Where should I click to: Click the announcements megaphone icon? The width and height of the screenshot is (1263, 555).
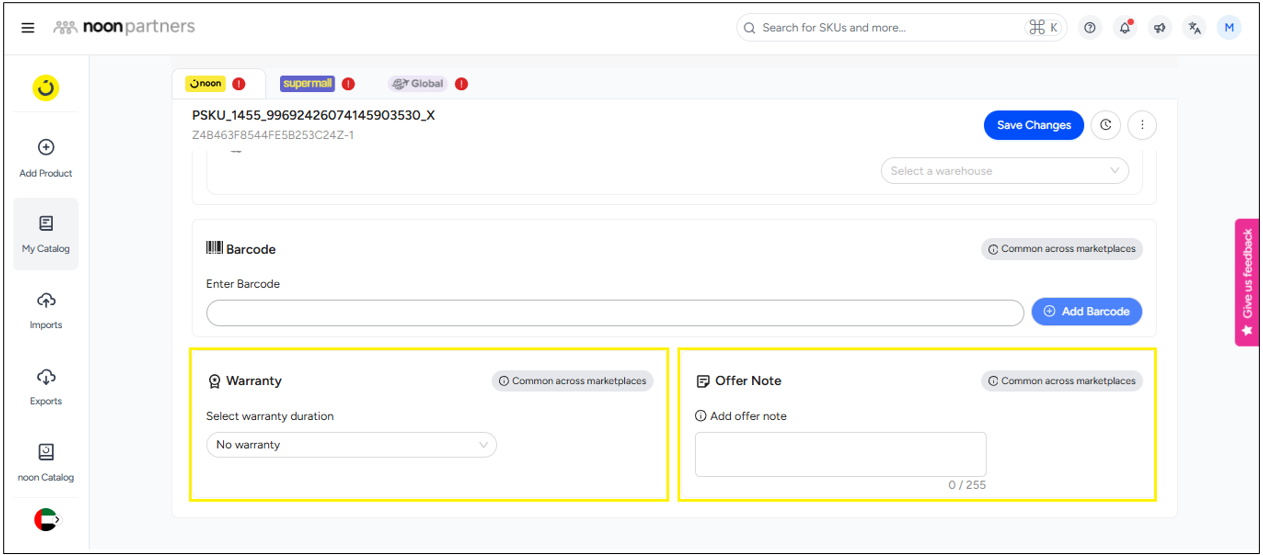1160,28
